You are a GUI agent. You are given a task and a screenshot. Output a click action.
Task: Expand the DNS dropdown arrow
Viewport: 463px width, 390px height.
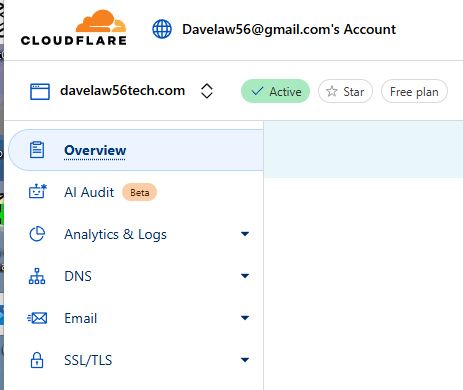pyautogui.click(x=245, y=276)
